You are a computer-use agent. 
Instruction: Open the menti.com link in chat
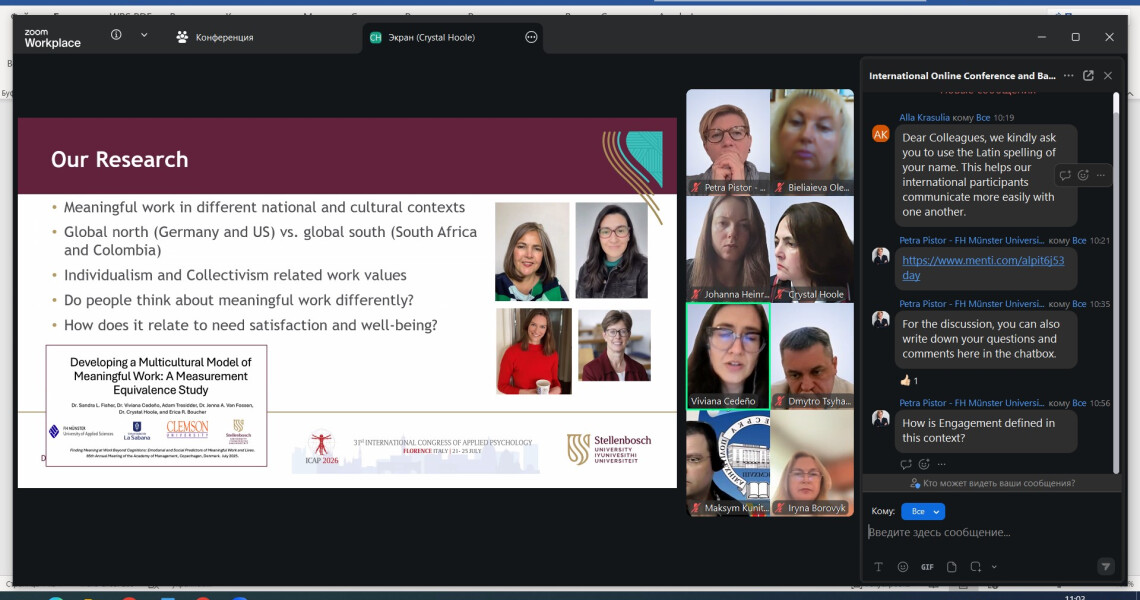983,268
